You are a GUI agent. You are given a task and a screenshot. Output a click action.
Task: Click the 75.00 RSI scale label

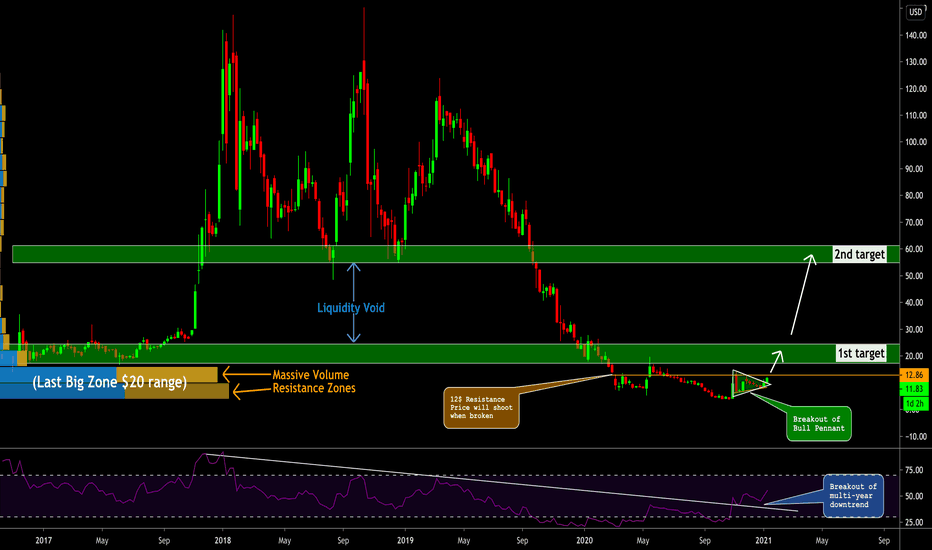pyautogui.click(x=914, y=470)
